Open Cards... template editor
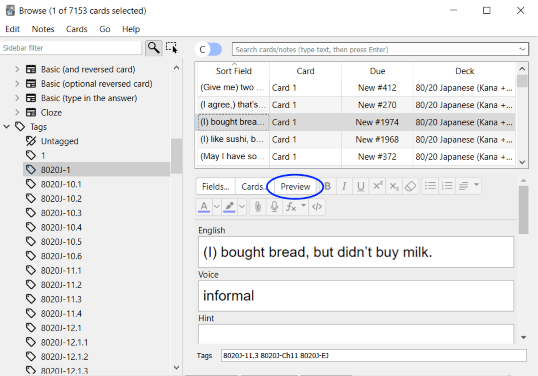The width and height of the screenshot is (538, 376). [253, 187]
